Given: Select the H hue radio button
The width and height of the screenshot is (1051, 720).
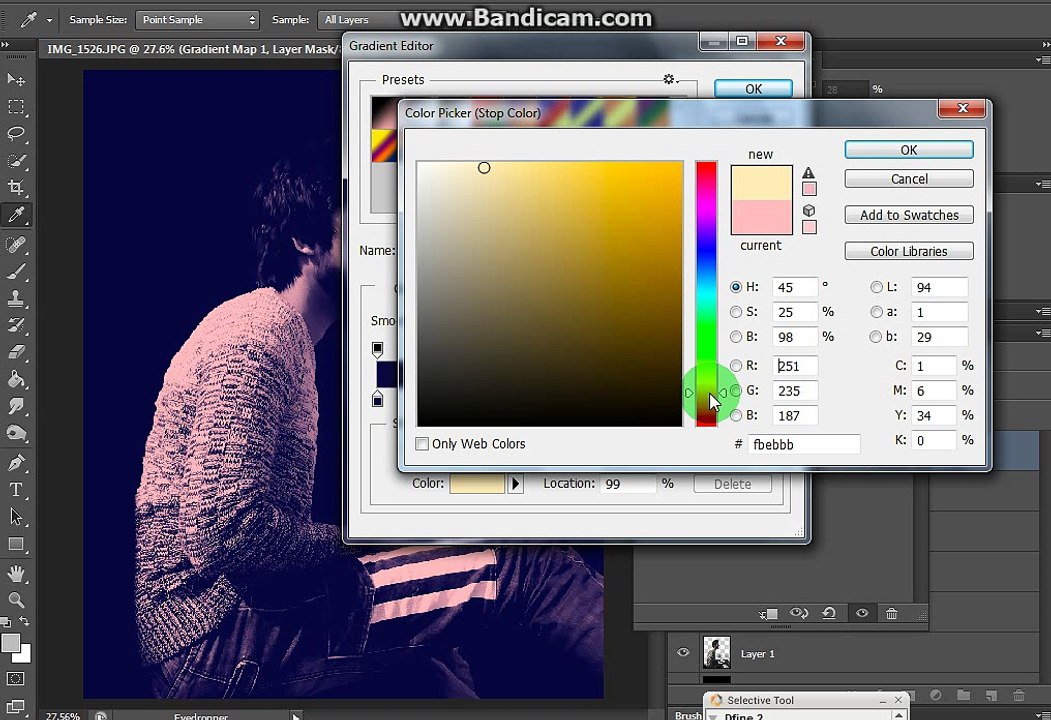Looking at the screenshot, I should [x=736, y=287].
